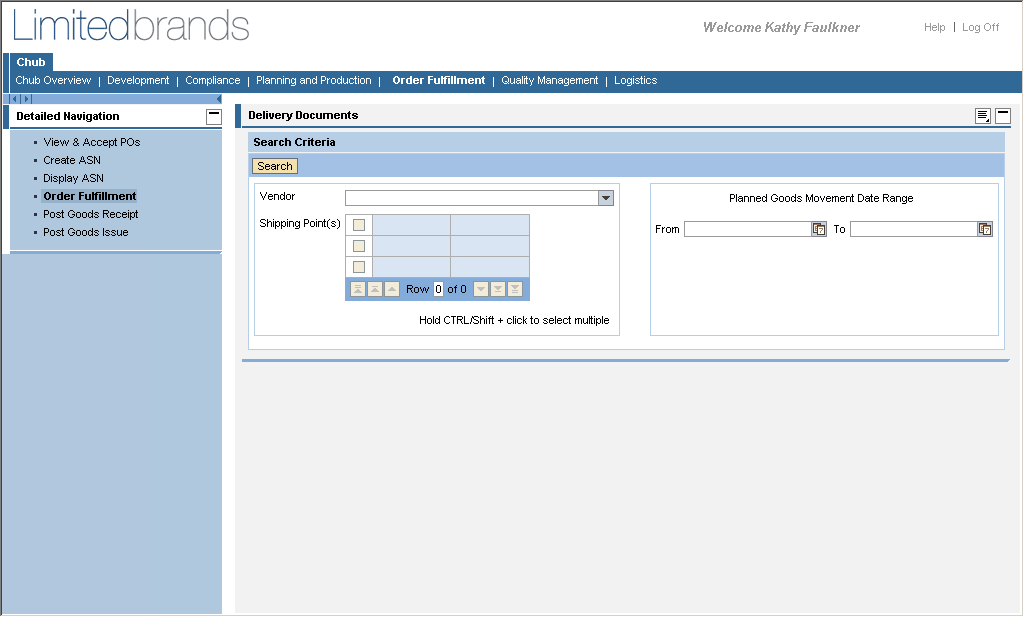Switch to the Chub tab
This screenshot has width=1024, height=617.
[x=31, y=62]
